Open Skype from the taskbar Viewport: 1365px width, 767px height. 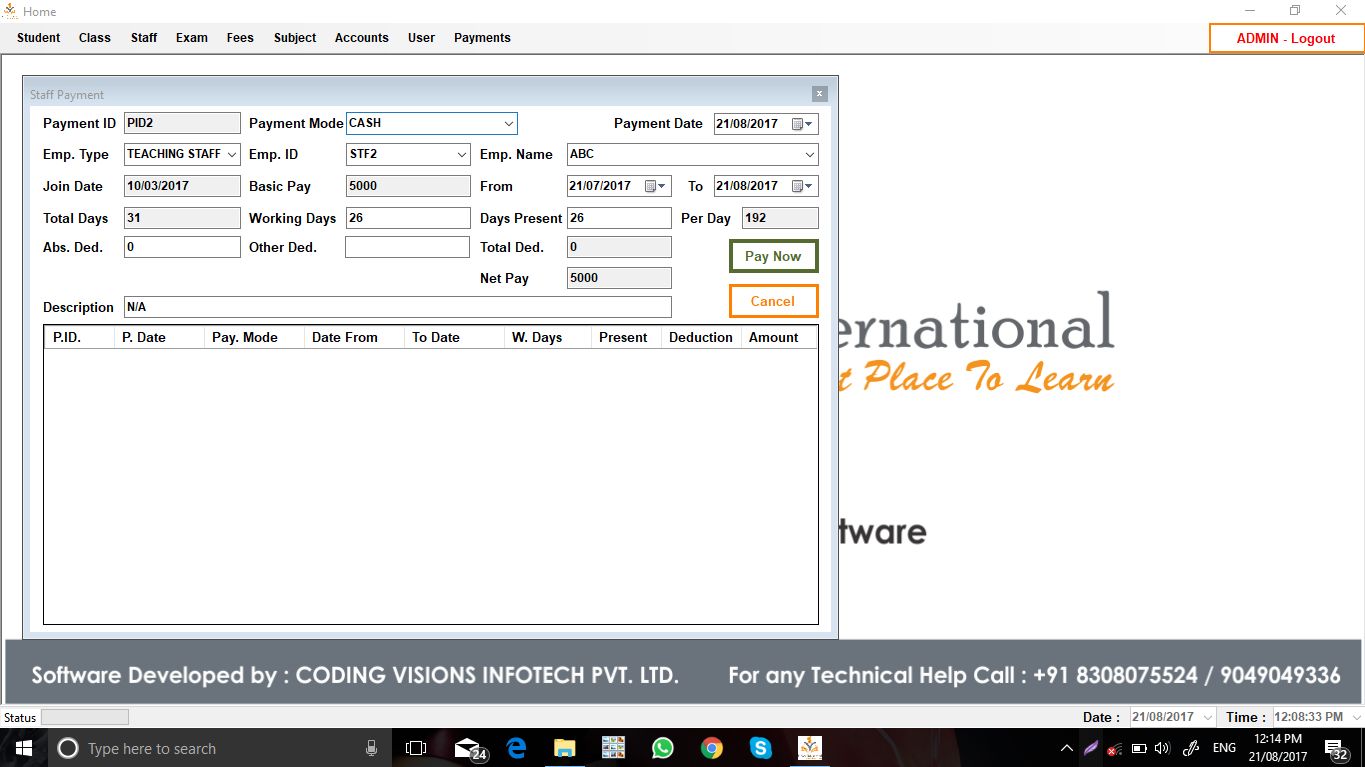(760, 748)
